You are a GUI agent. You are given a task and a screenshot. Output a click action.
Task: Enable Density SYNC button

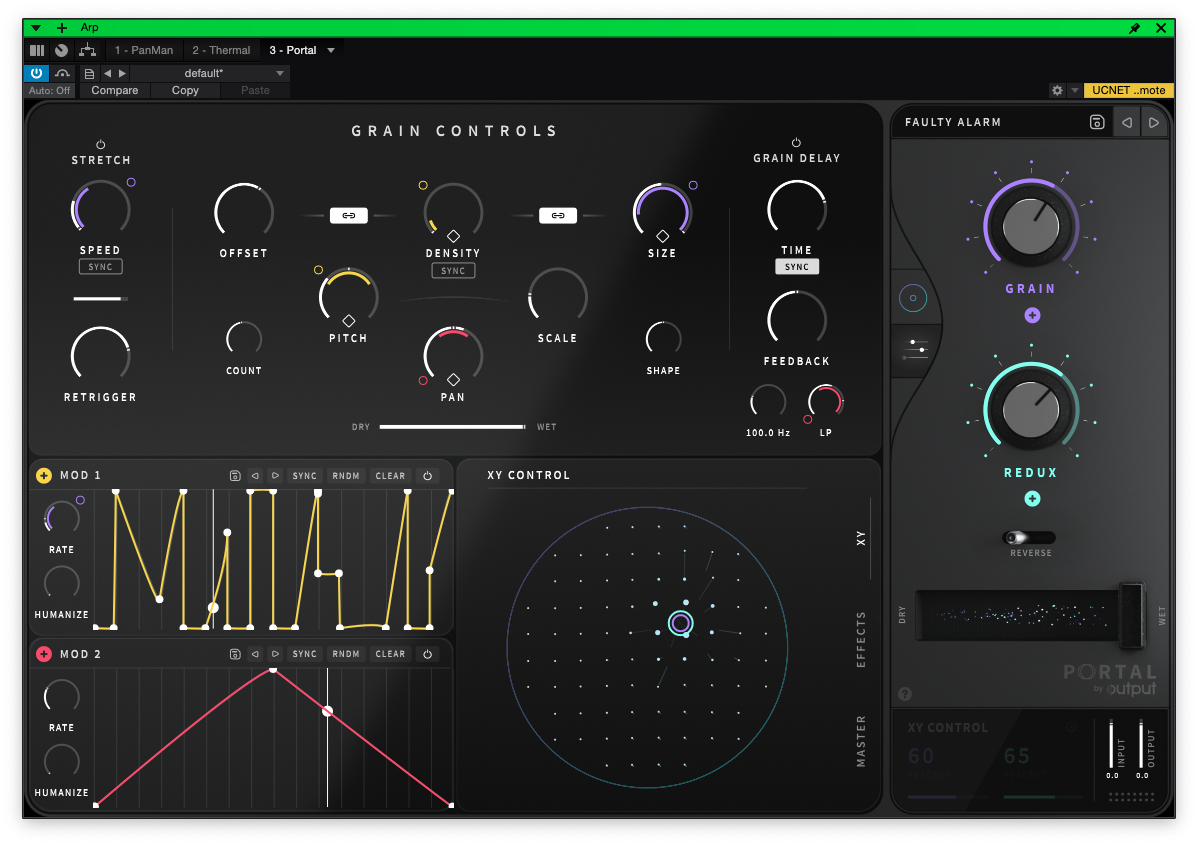[x=453, y=270]
